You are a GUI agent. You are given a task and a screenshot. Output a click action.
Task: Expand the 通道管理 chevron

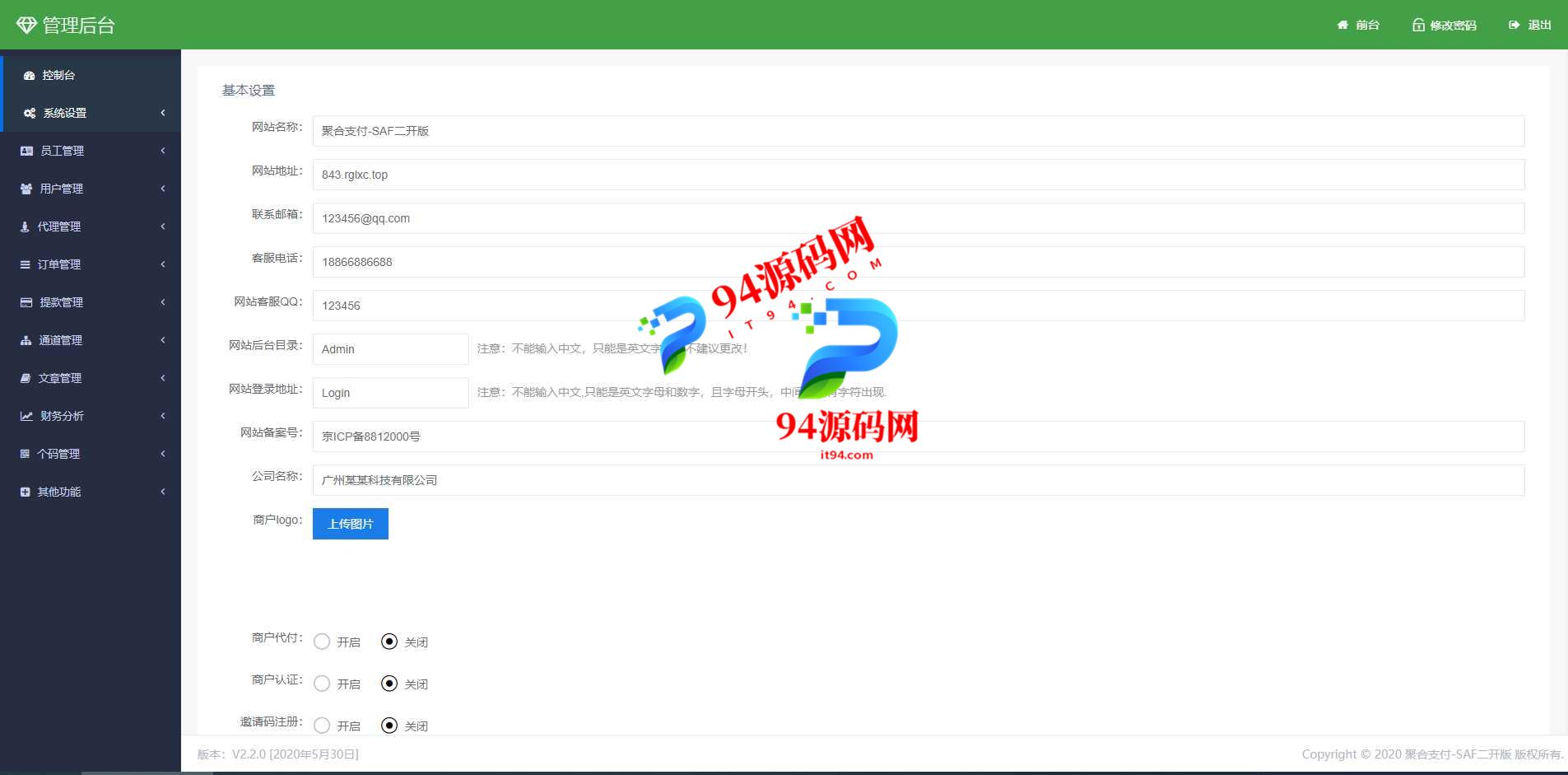(x=163, y=340)
